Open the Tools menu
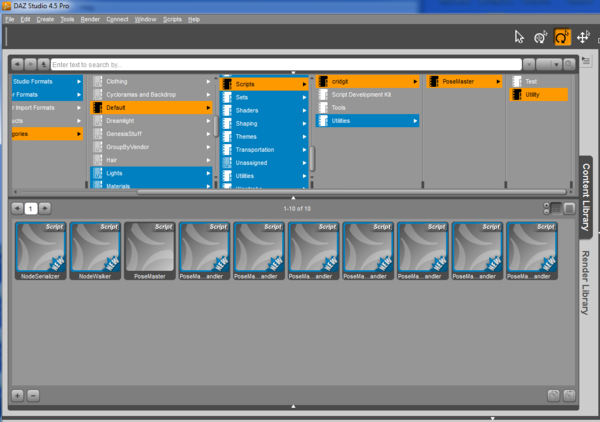This screenshot has height=422, width=600. [67, 19]
